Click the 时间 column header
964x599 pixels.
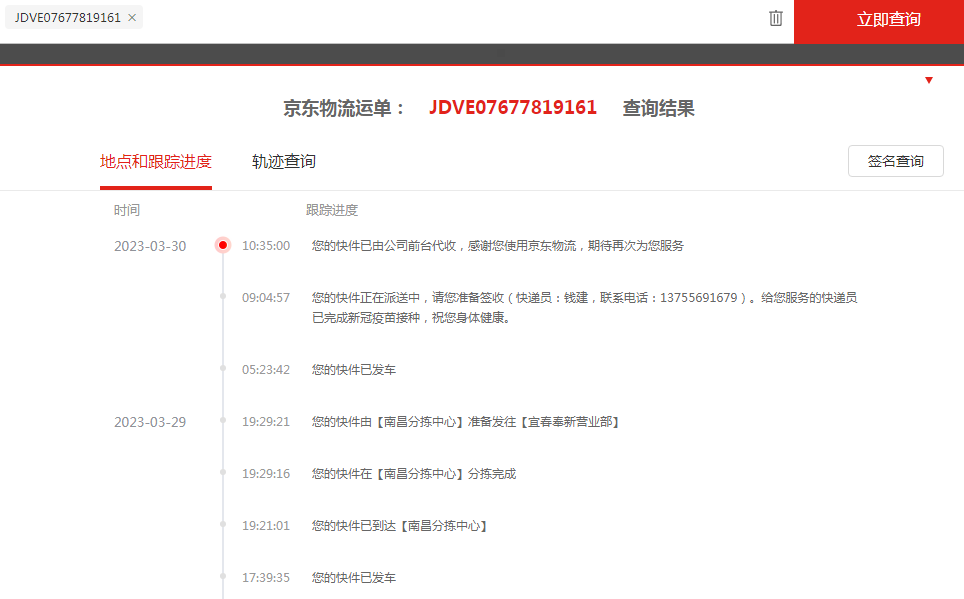tap(127, 210)
